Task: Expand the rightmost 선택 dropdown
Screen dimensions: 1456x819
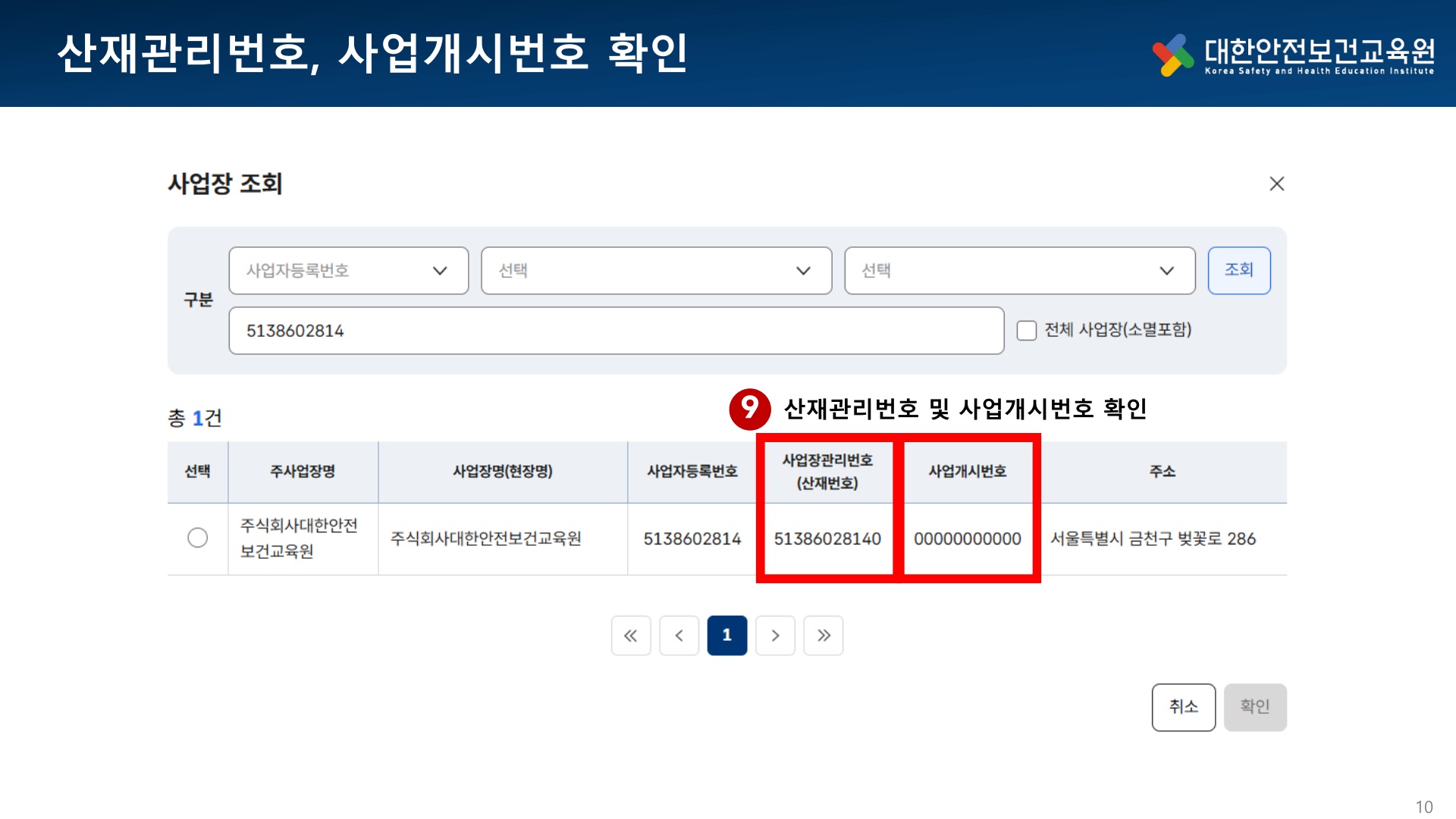Action: tap(1019, 271)
